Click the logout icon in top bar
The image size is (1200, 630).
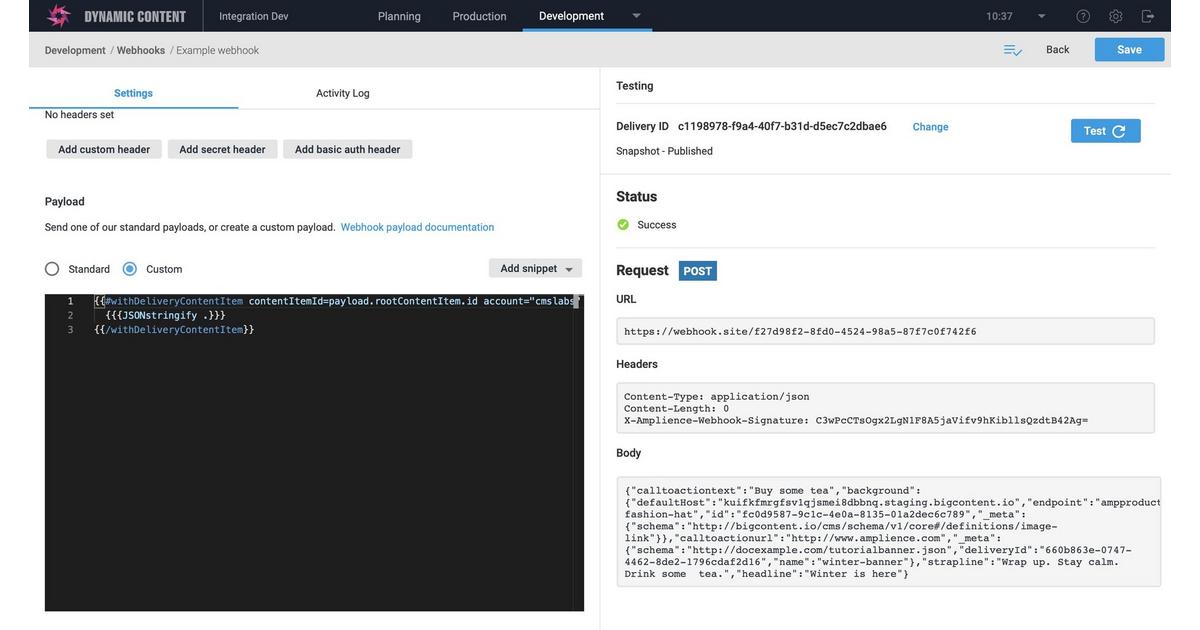pos(1148,16)
